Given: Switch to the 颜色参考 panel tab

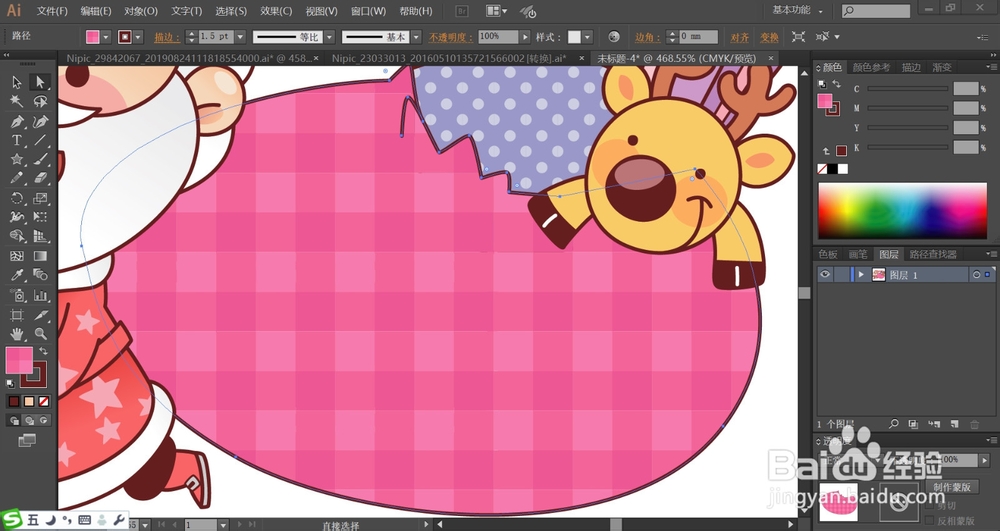Looking at the screenshot, I should (871, 67).
